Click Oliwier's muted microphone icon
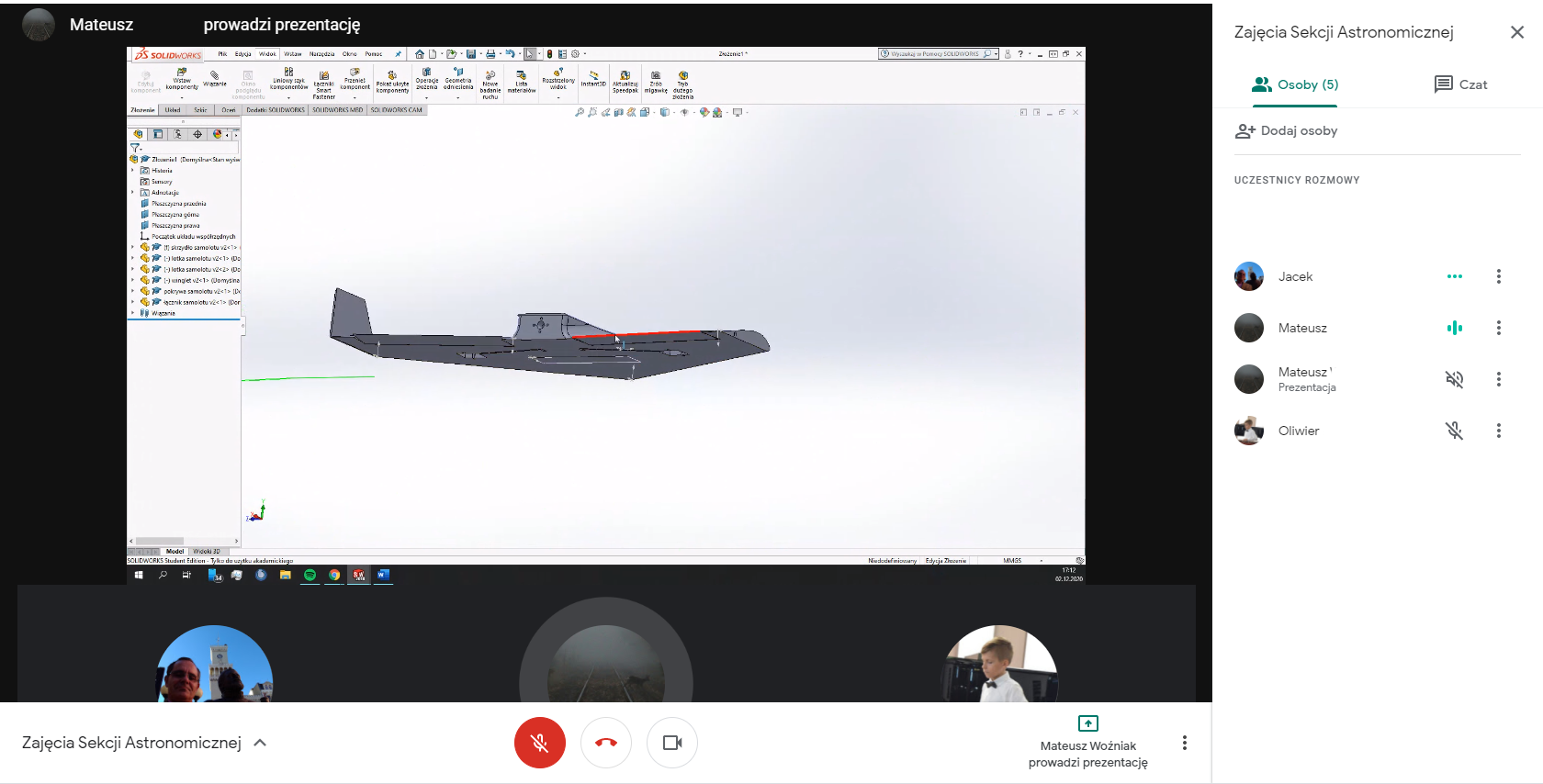 [x=1455, y=431]
